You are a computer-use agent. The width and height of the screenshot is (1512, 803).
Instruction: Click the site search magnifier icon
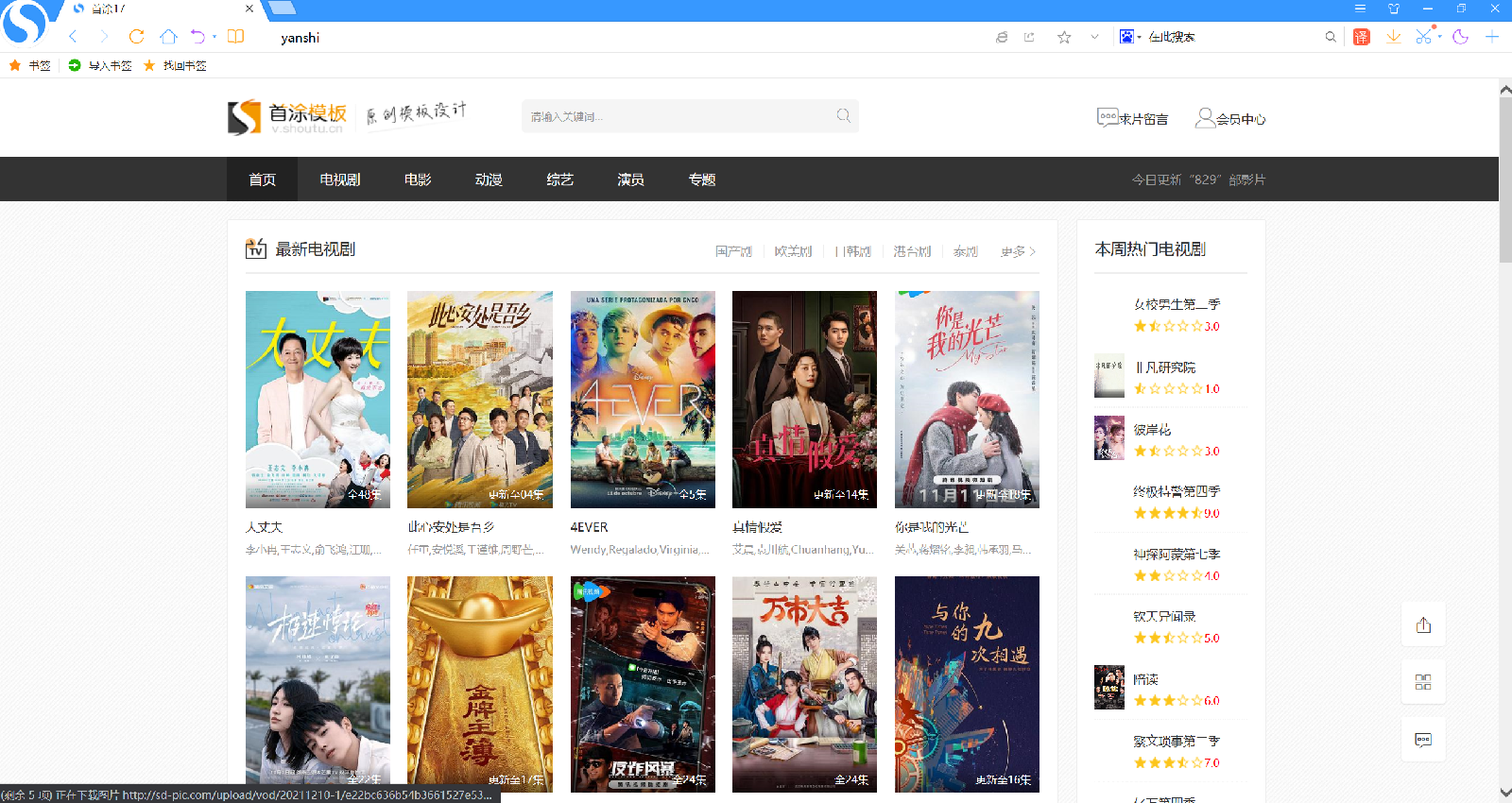(843, 116)
